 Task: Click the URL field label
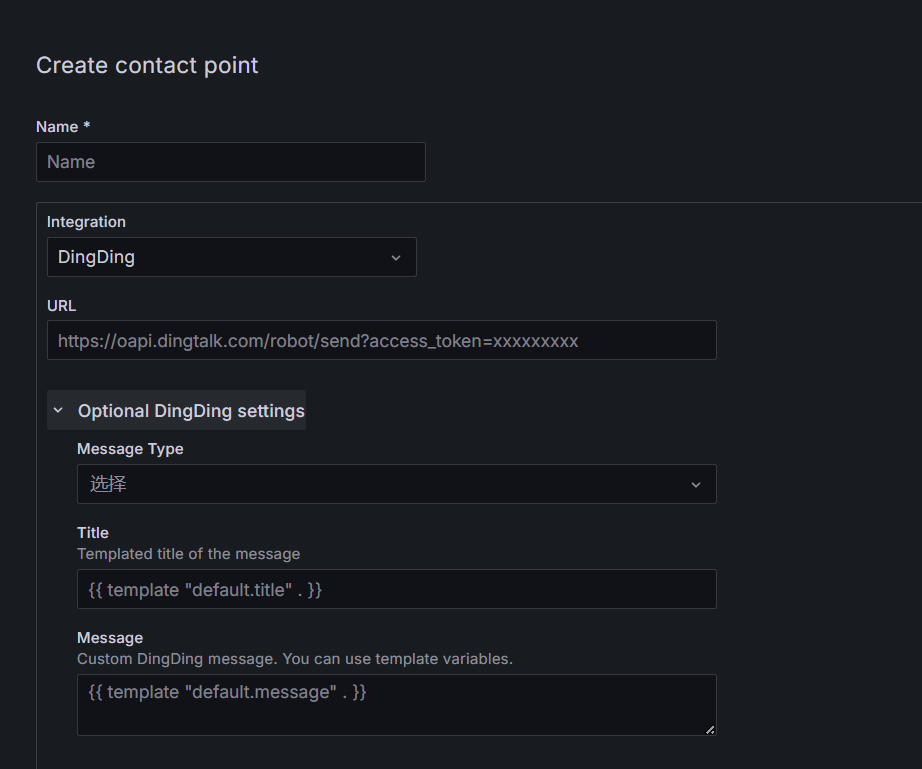61,305
